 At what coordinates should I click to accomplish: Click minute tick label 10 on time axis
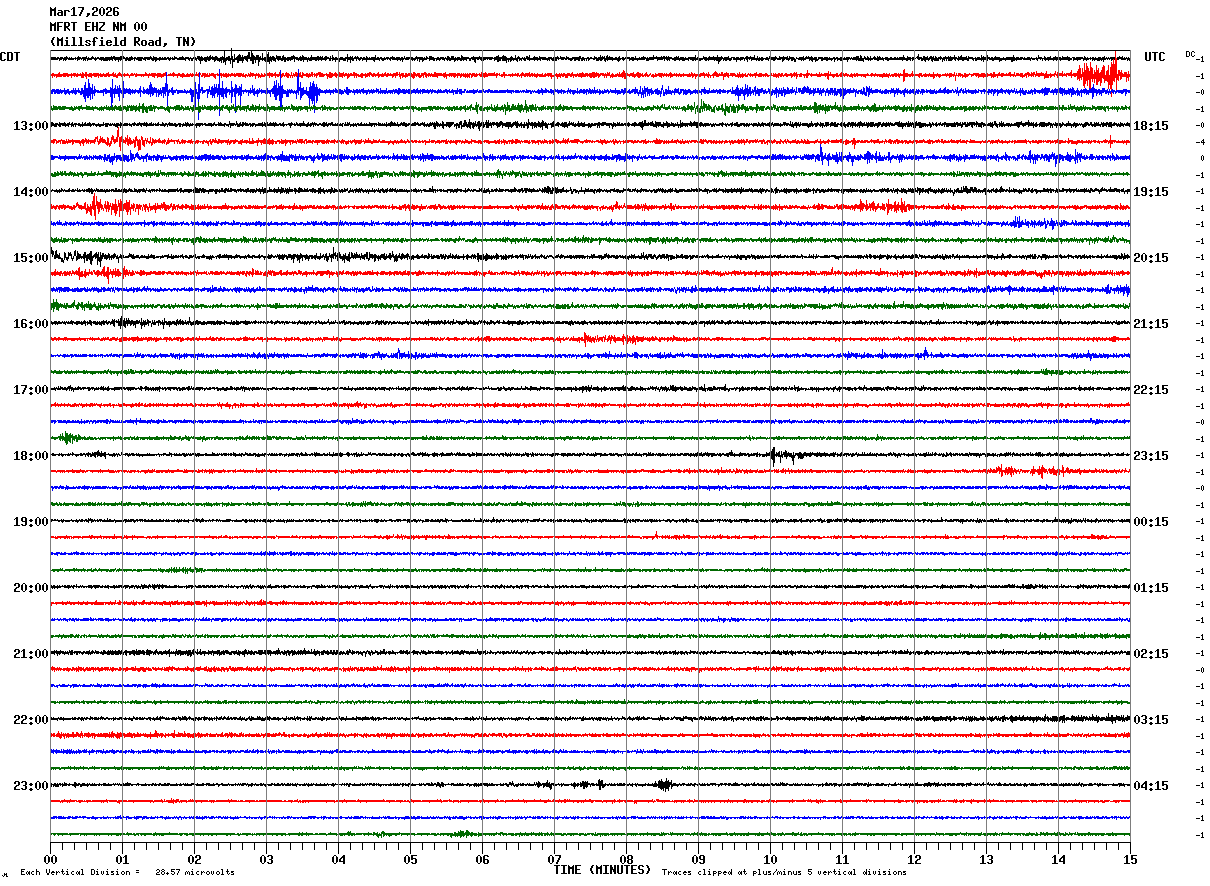(770, 859)
